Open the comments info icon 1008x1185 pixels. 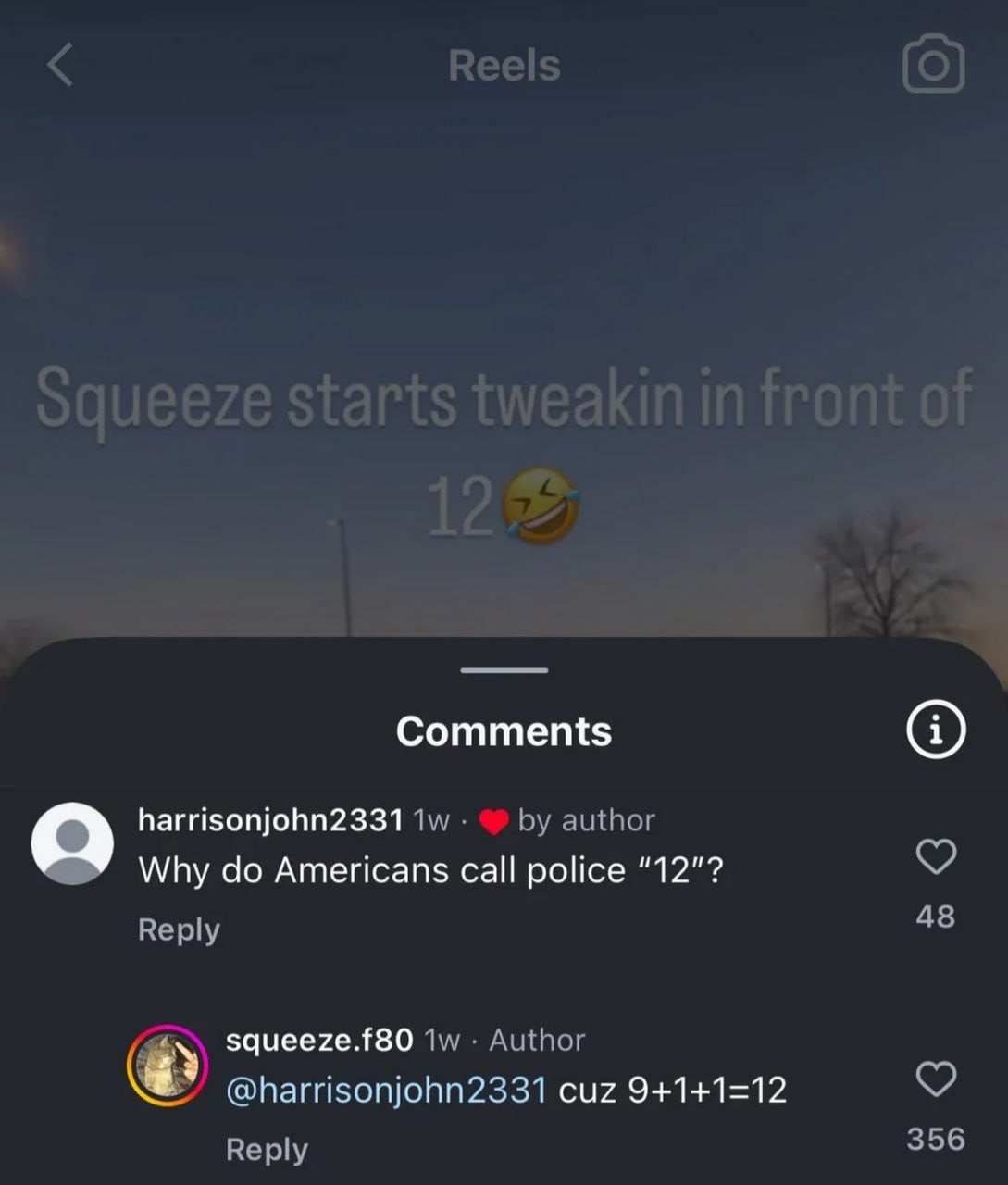pos(935,730)
